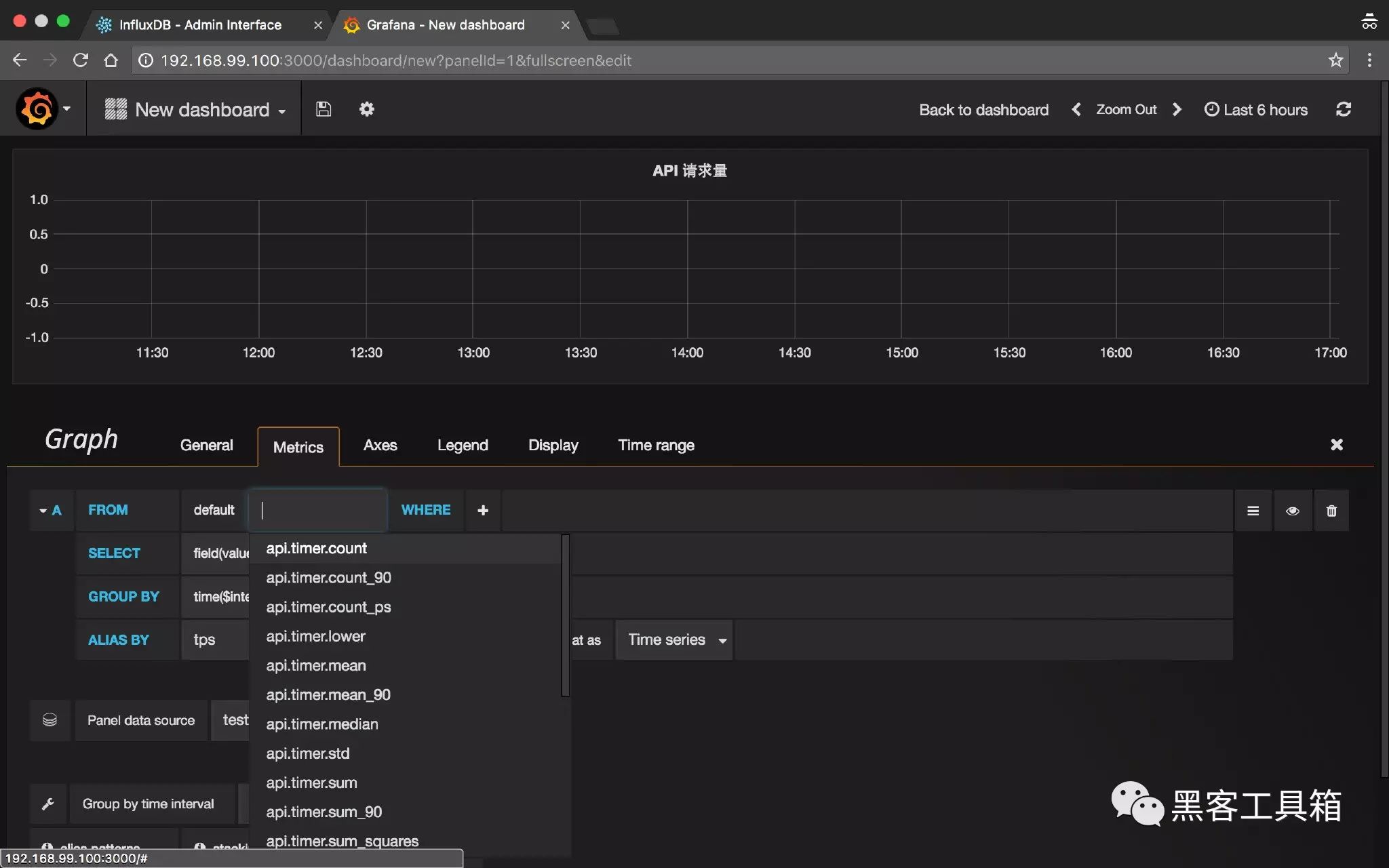
Task: Click the Grafana logo/home icon
Action: tap(34, 108)
